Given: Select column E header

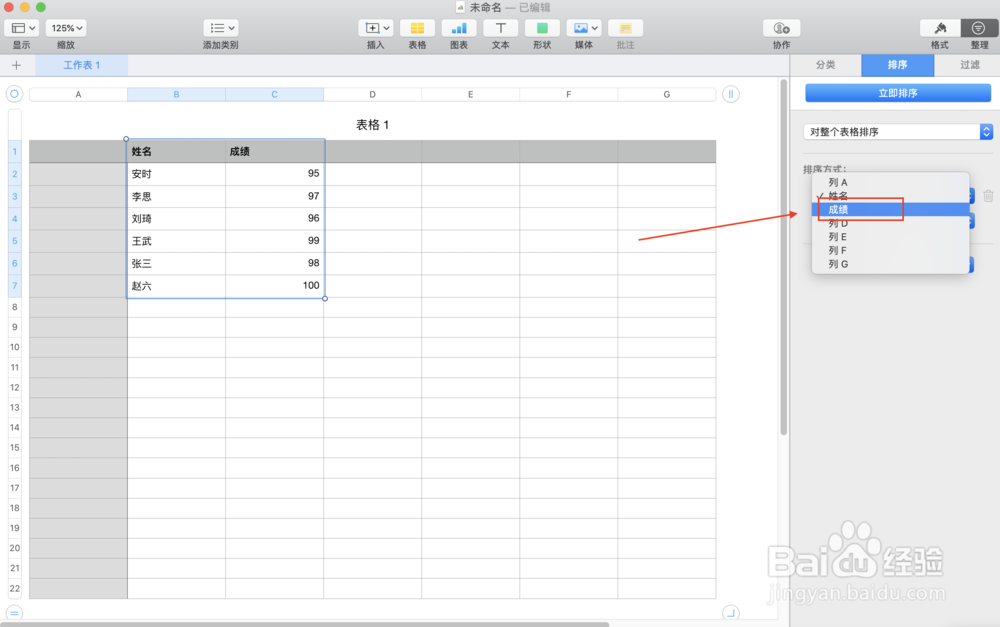Looking at the screenshot, I should click(471, 94).
